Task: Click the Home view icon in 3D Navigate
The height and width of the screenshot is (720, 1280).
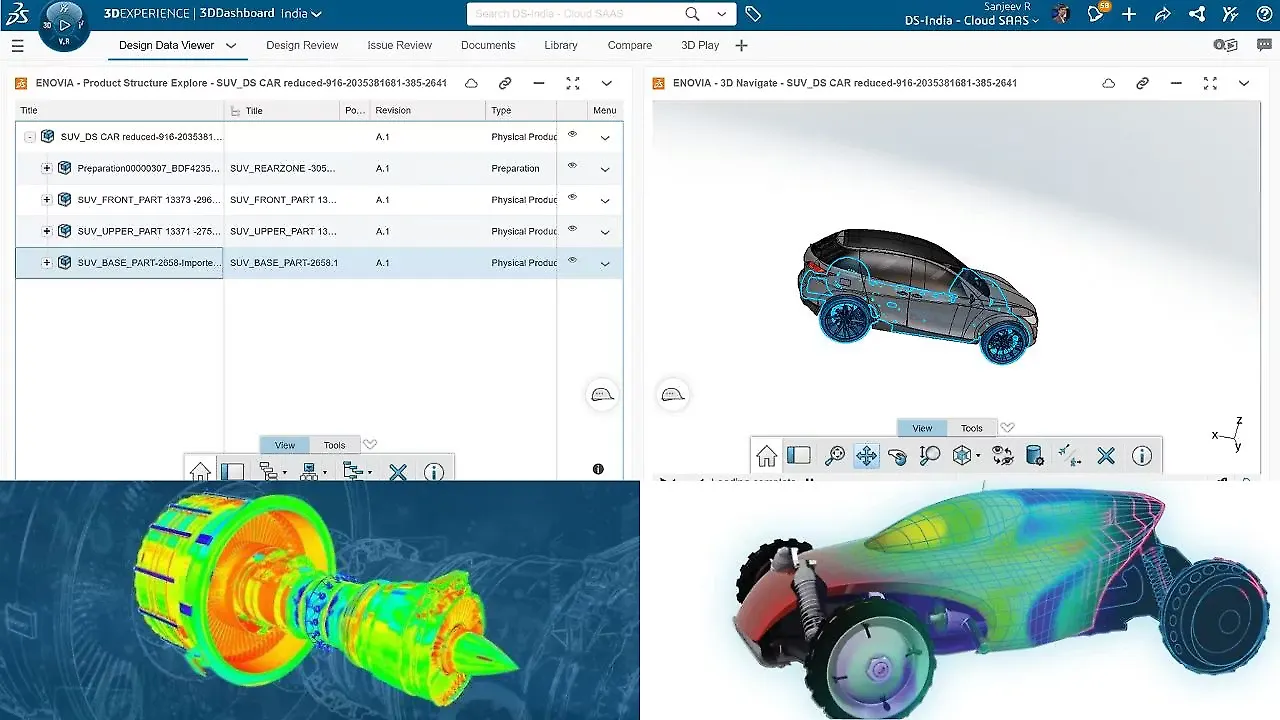Action: pos(767,455)
